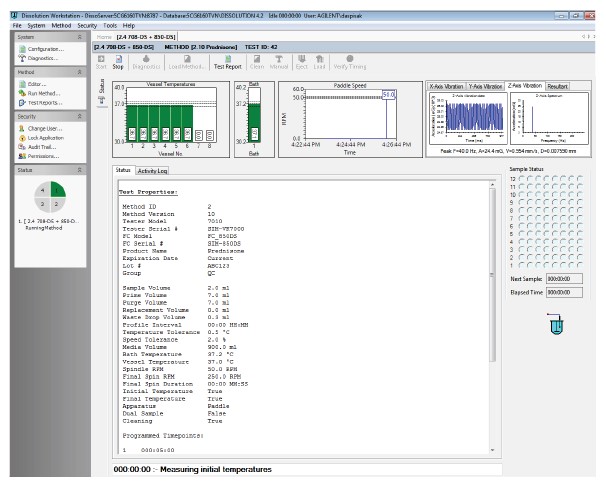This screenshot has height=484, width=606.
Task: Open the Method menu
Action: pyautogui.click(x=61, y=26)
